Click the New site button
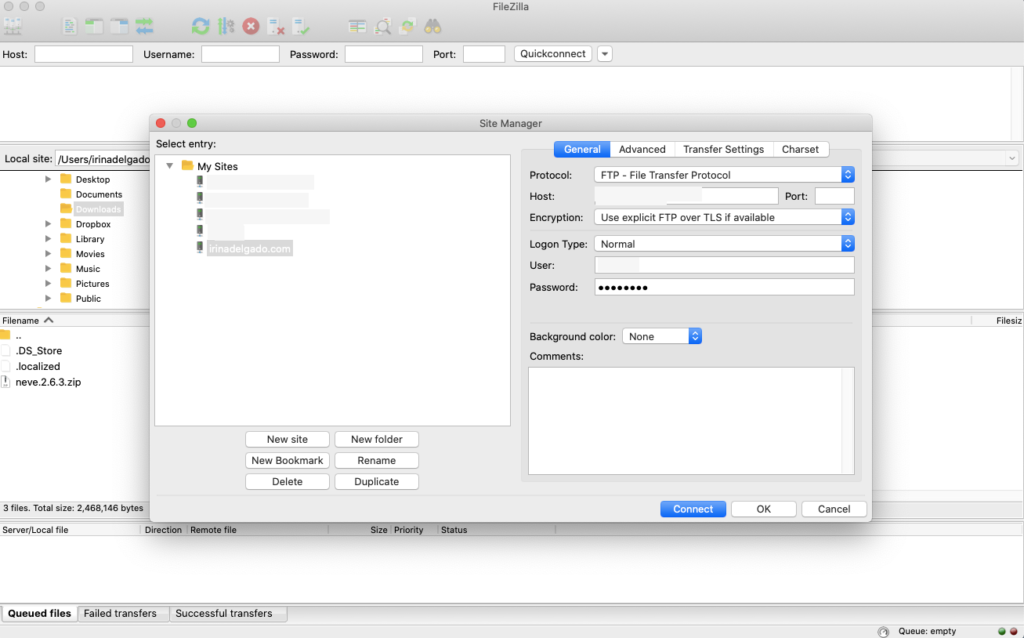Viewport: 1024px width, 638px height. (287, 439)
